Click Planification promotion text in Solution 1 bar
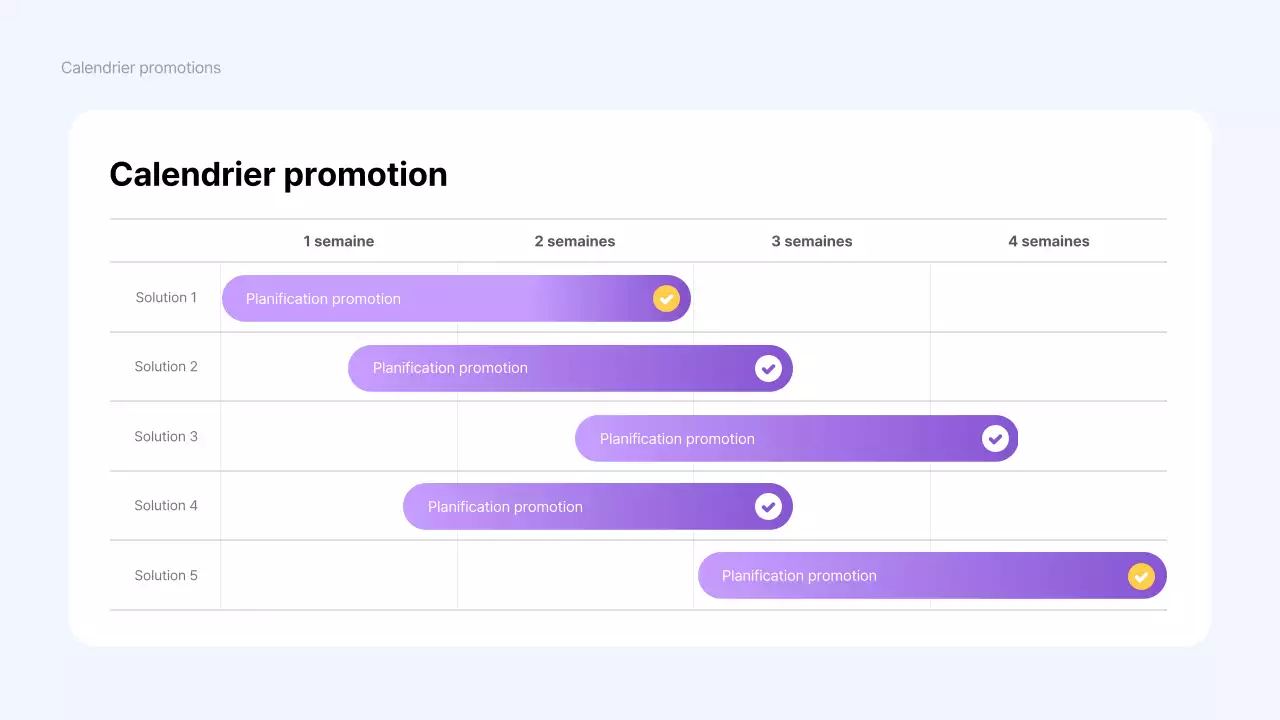This screenshot has height=720, width=1280. click(x=323, y=299)
